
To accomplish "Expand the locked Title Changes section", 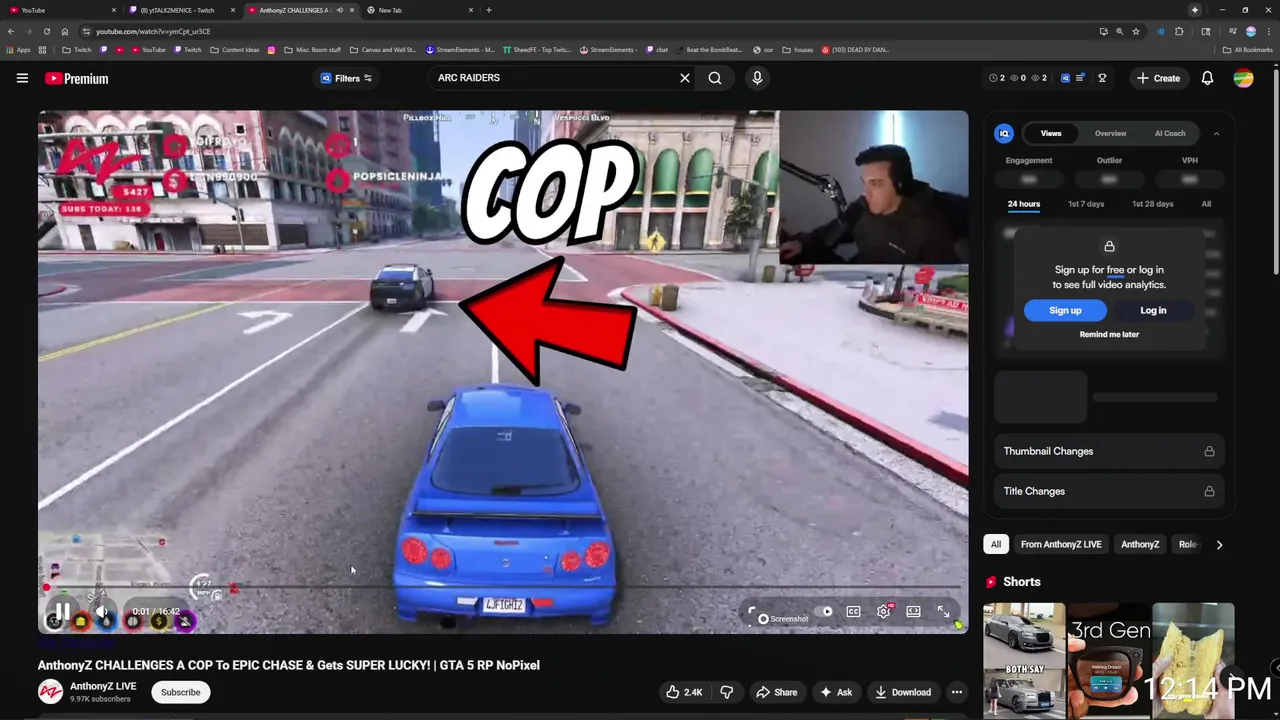I will click(1109, 491).
